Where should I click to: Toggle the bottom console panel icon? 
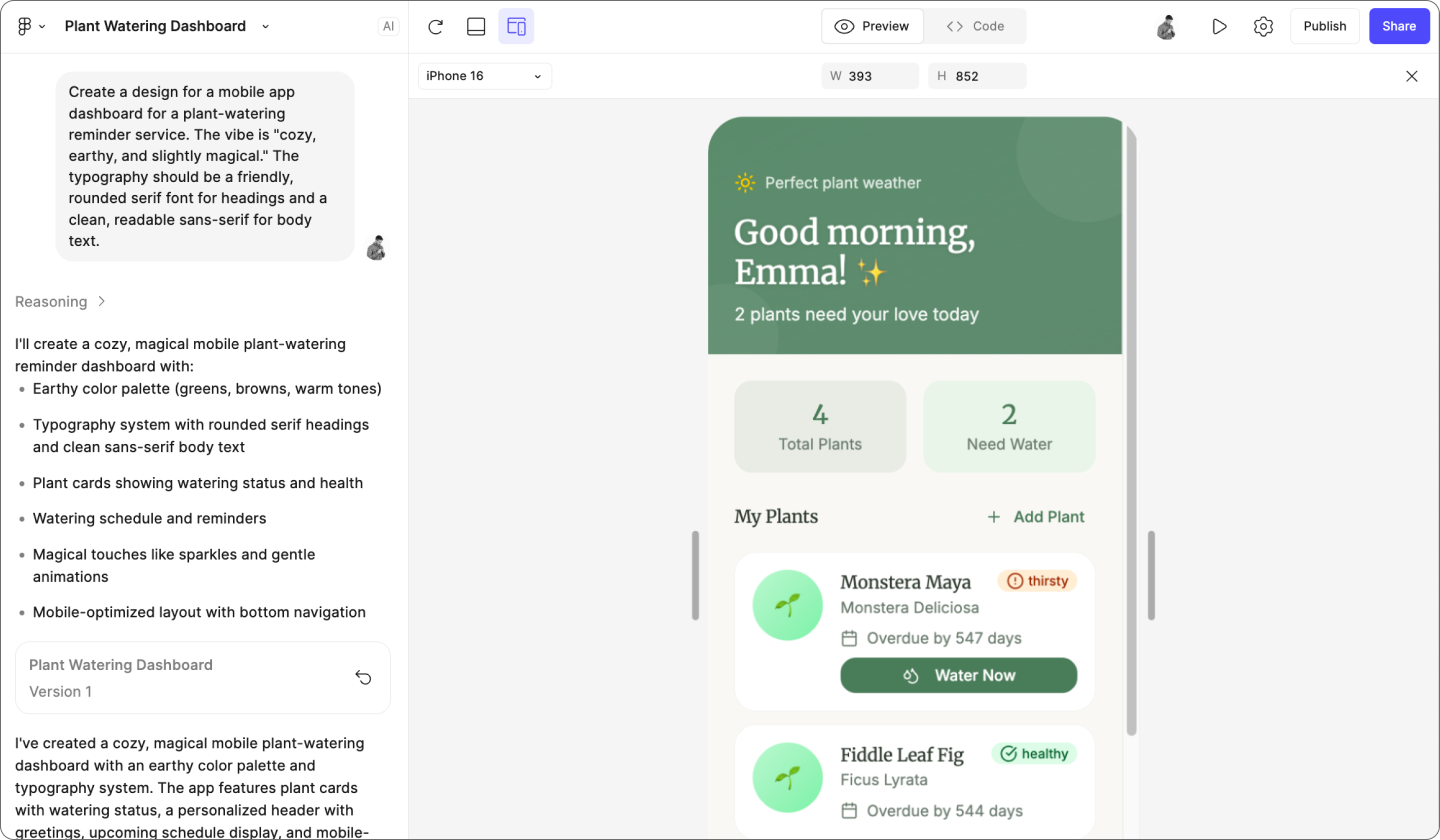(x=476, y=26)
